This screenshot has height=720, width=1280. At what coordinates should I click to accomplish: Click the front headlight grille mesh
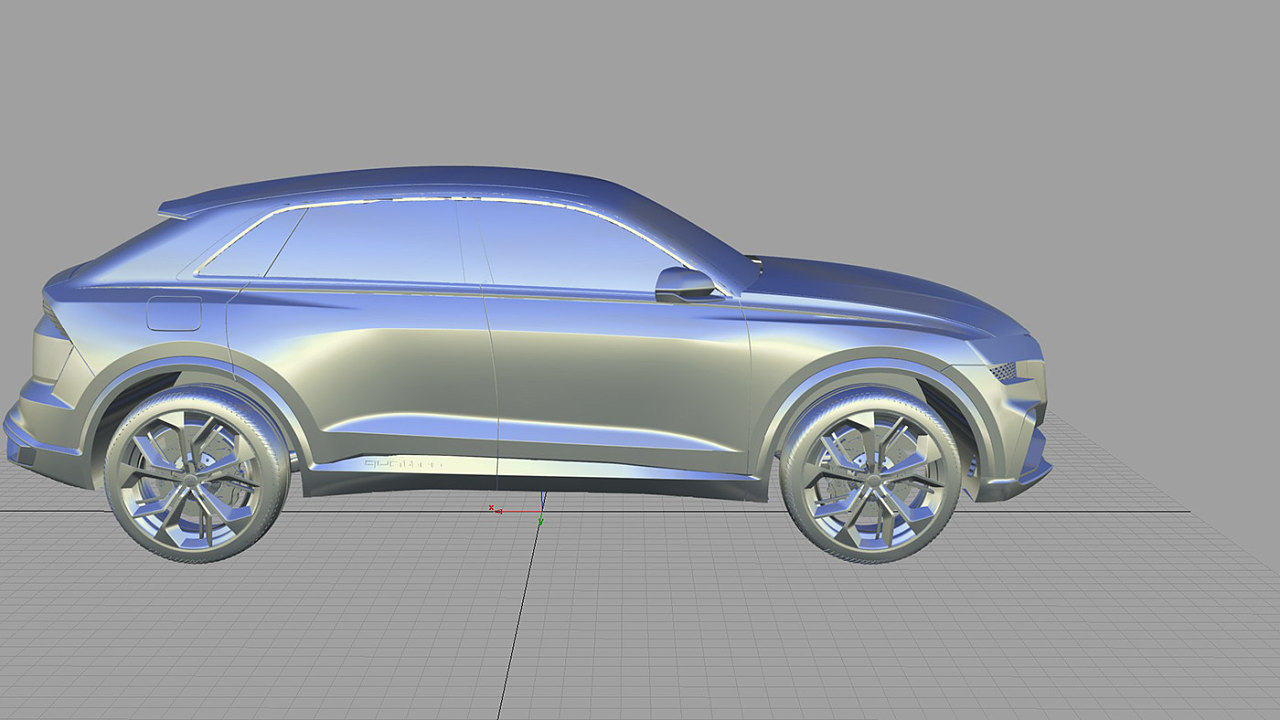pos(1003,371)
